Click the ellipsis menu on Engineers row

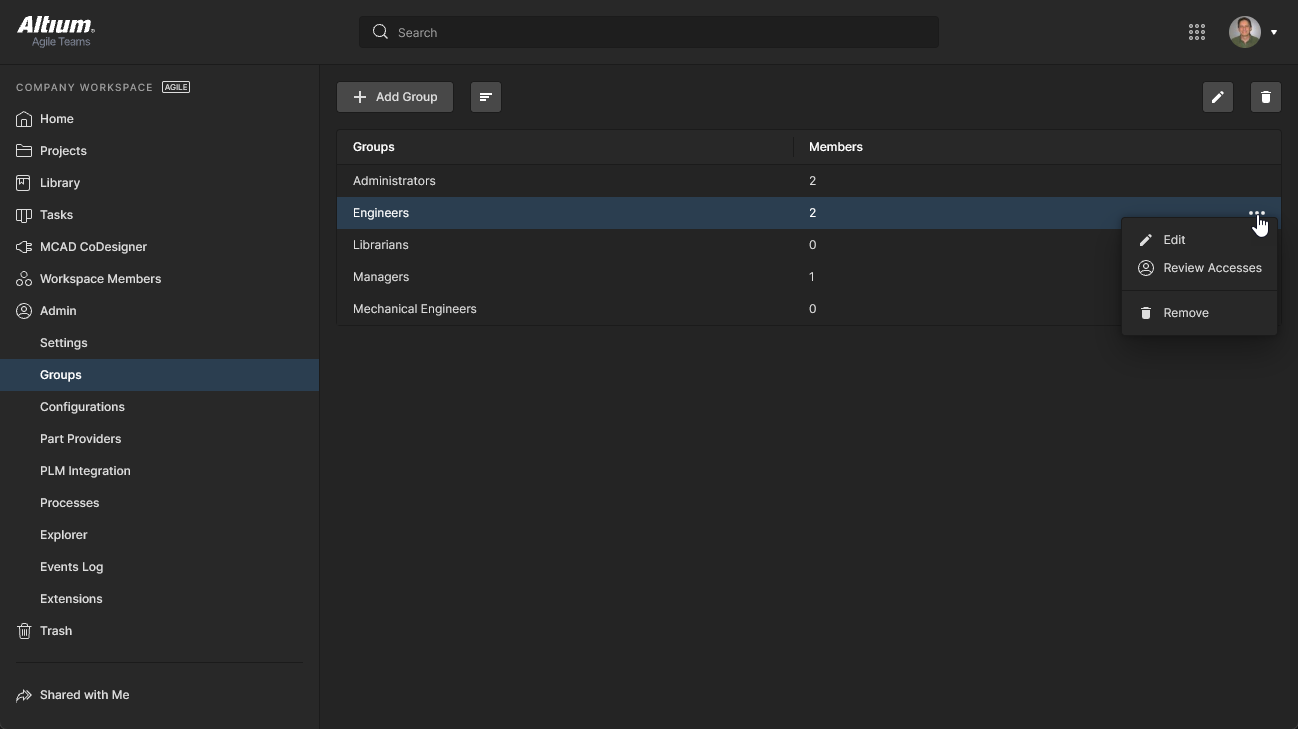1257,213
